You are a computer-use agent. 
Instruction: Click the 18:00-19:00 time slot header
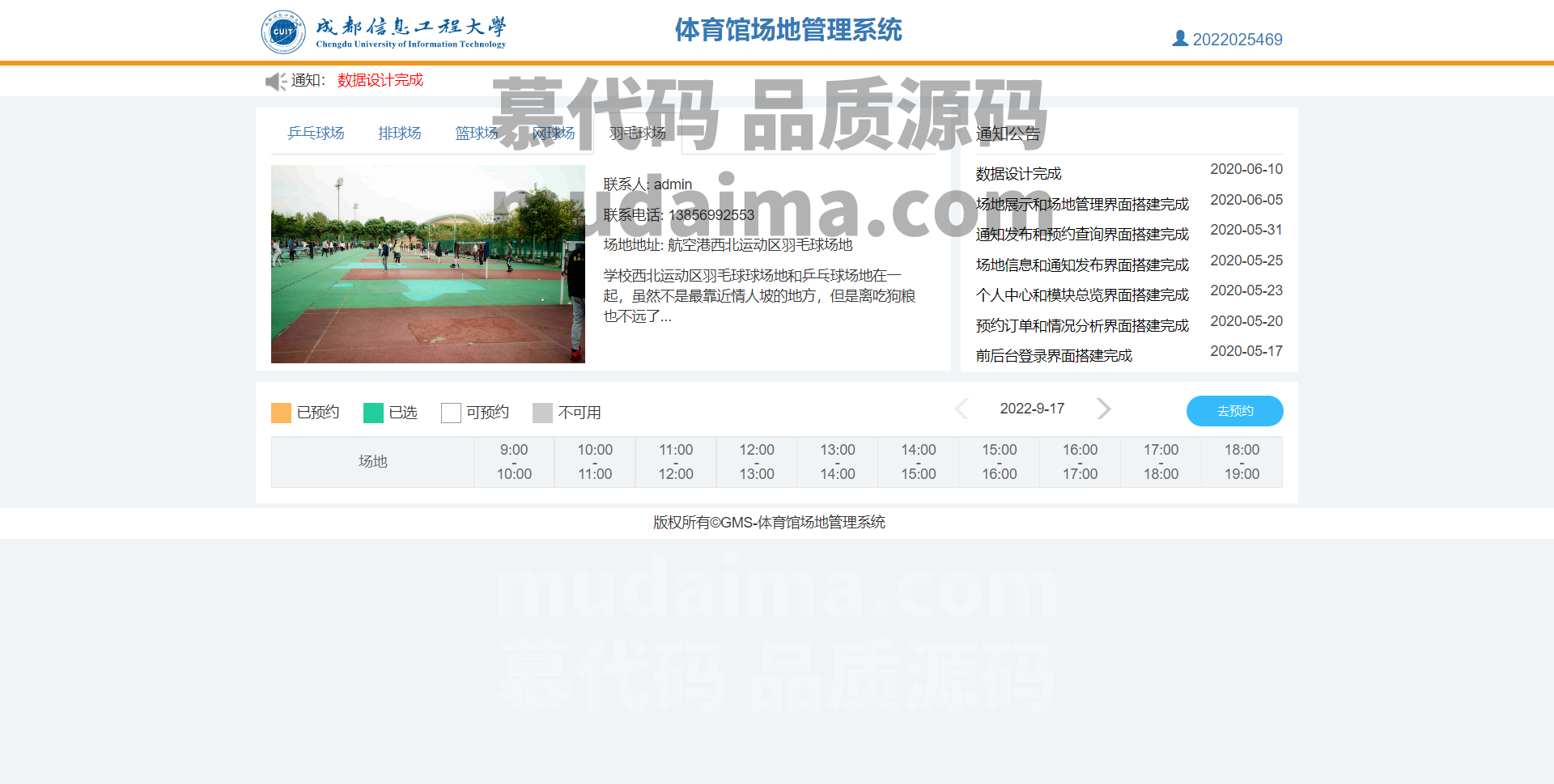1242,462
